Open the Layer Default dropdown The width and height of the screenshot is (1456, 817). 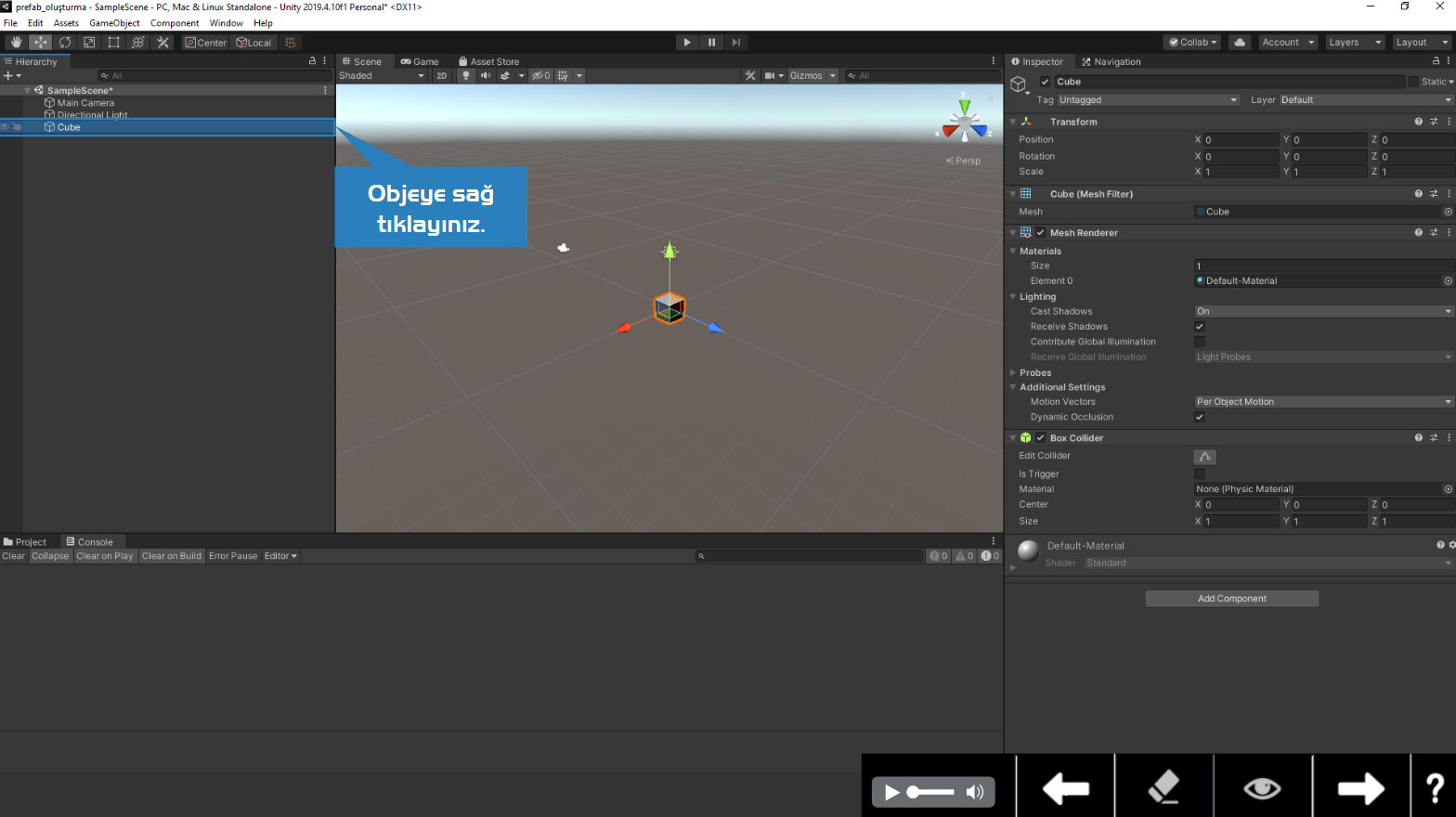[1366, 100]
